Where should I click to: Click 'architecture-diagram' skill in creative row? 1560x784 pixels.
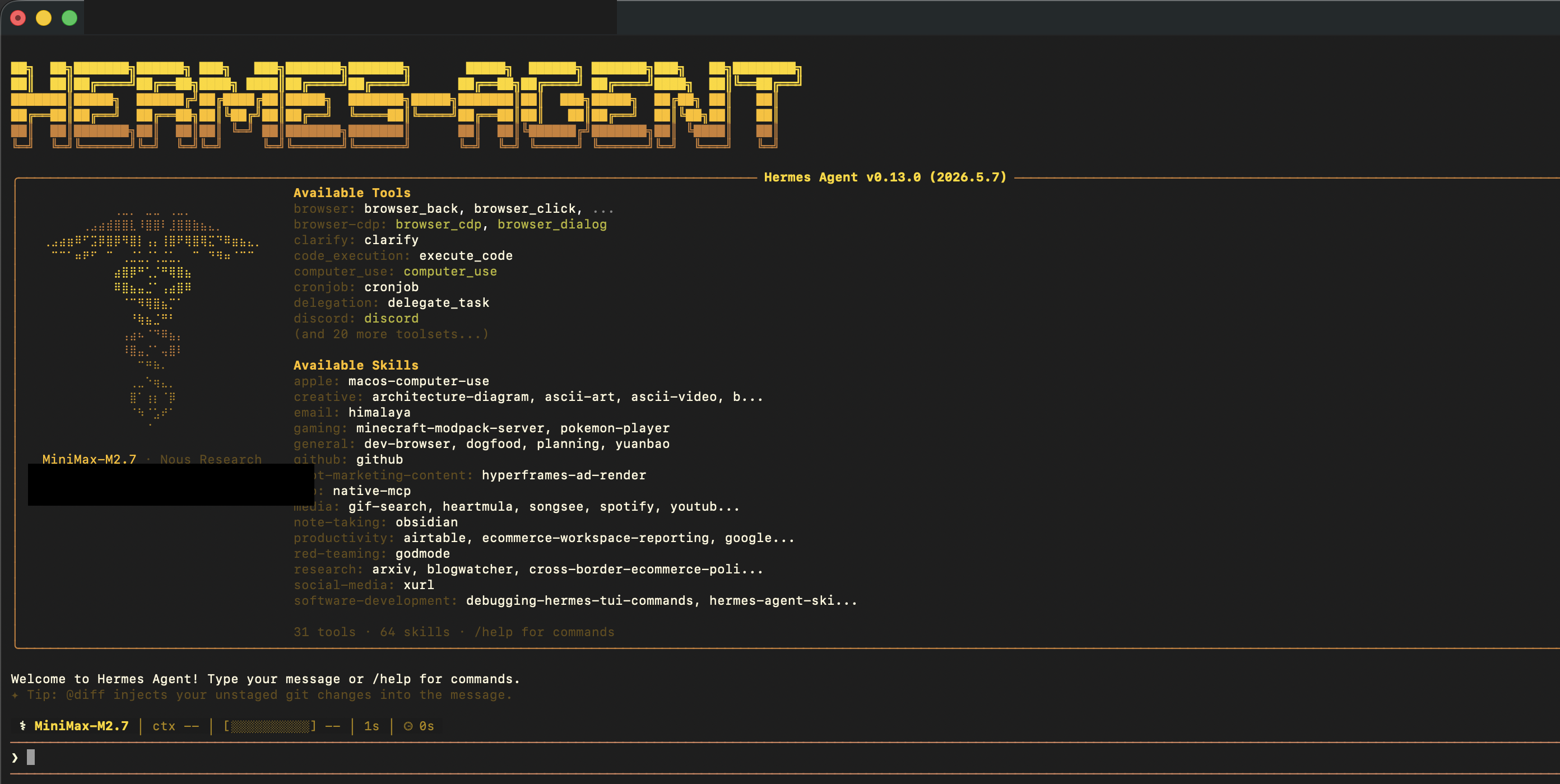[450, 396]
